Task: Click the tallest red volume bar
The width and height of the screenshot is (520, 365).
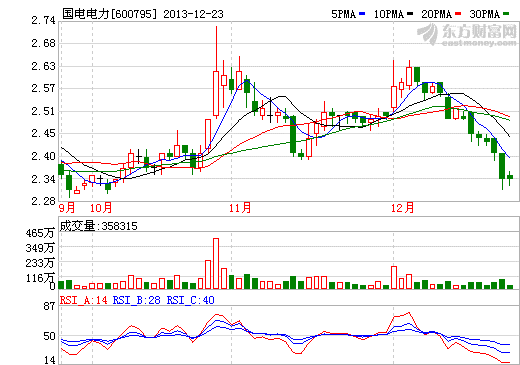Action: pos(216,263)
